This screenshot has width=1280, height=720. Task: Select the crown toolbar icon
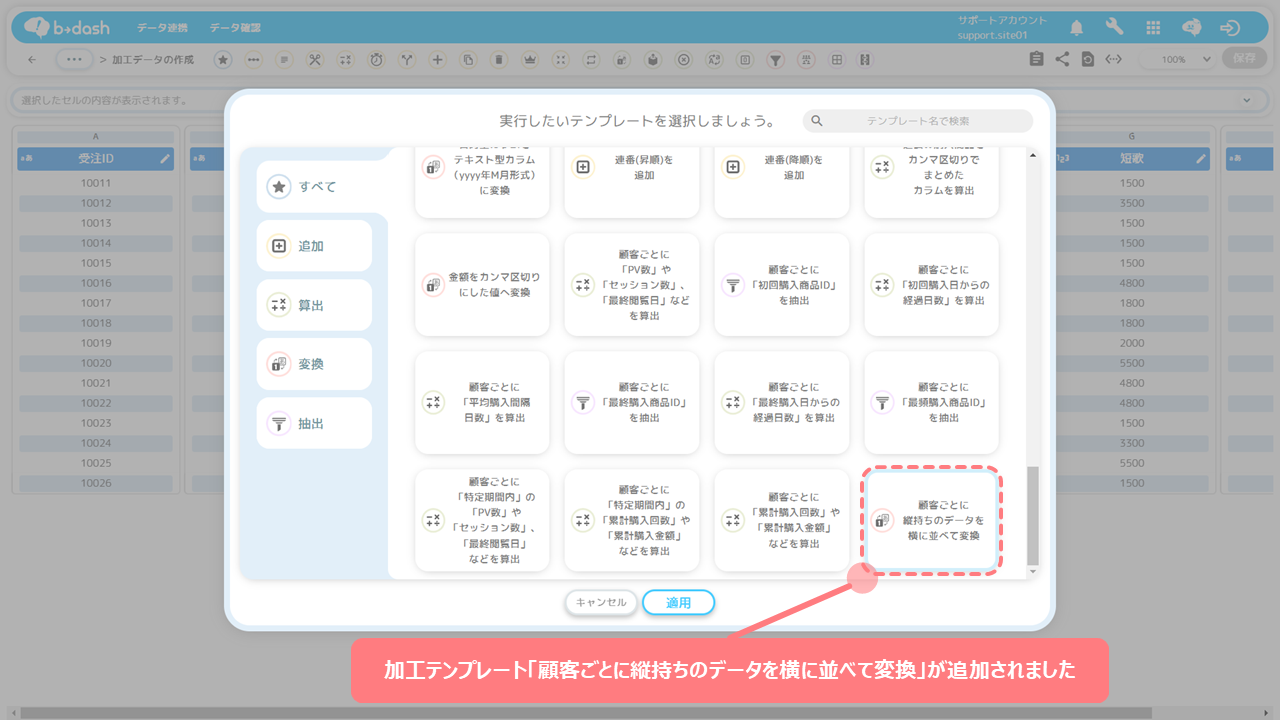coord(530,60)
